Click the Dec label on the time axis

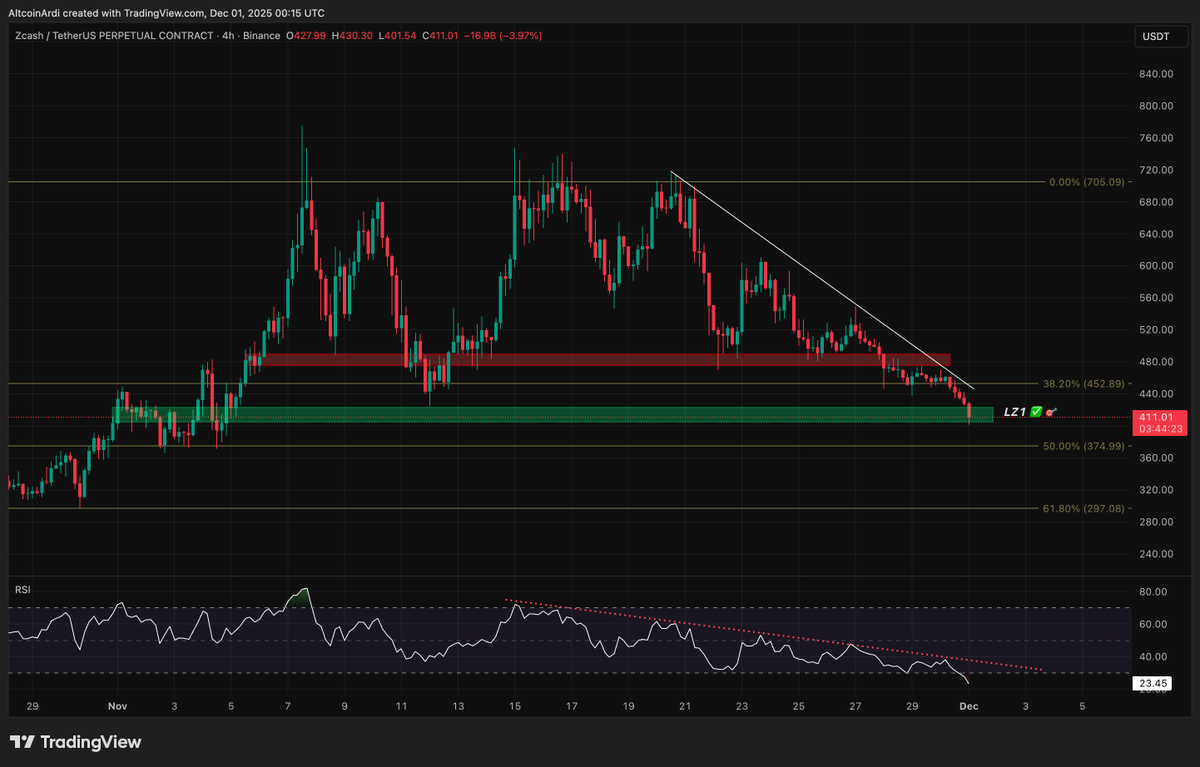pyautogui.click(x=970, y=706)
